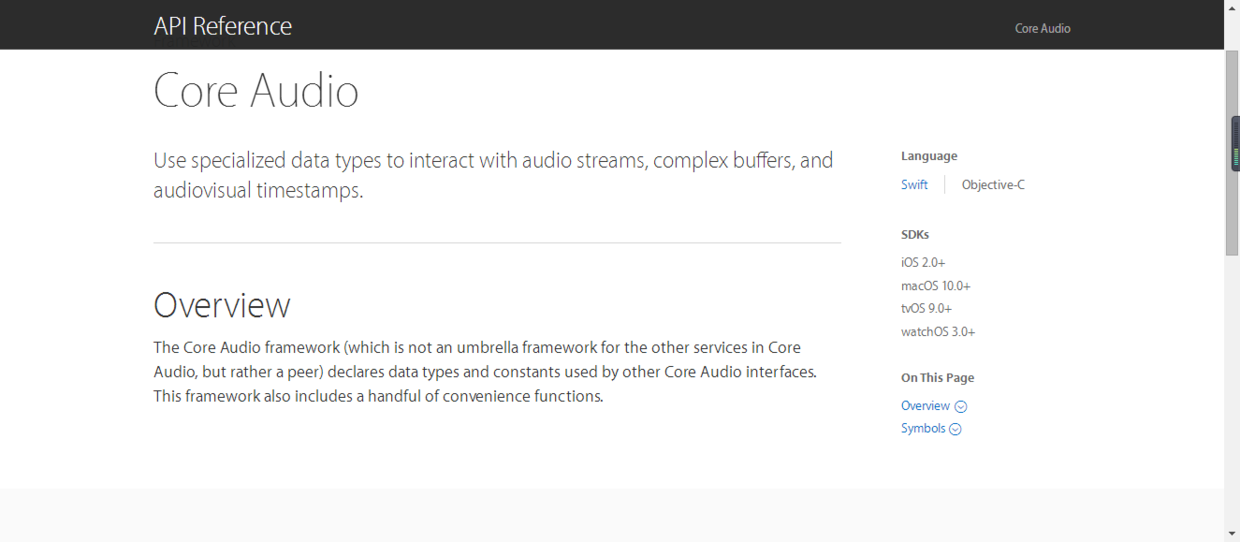The height and width of the screenshot is (542, 1240).
Task: Click the Core Audio framework overview paragraph
Action: (485, 372)
